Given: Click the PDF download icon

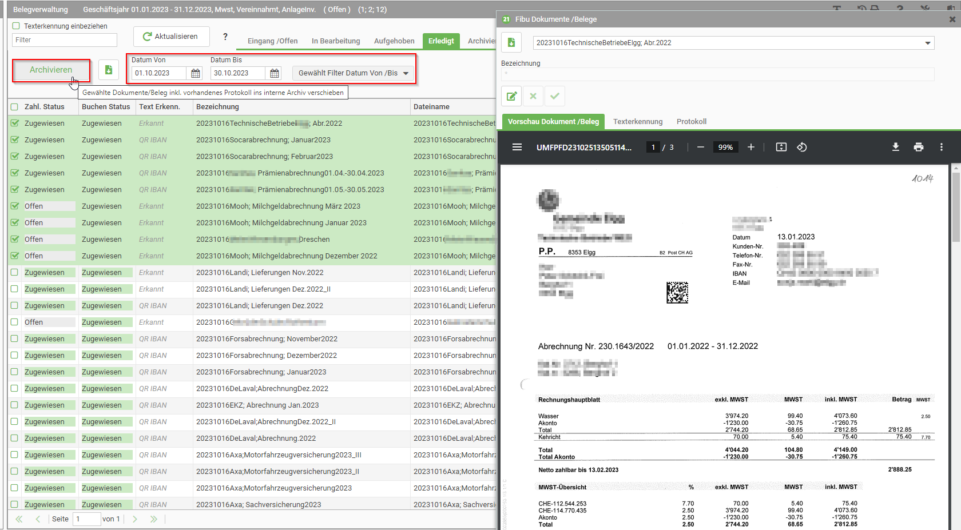Looking at the screenshot, I should 895,147.
